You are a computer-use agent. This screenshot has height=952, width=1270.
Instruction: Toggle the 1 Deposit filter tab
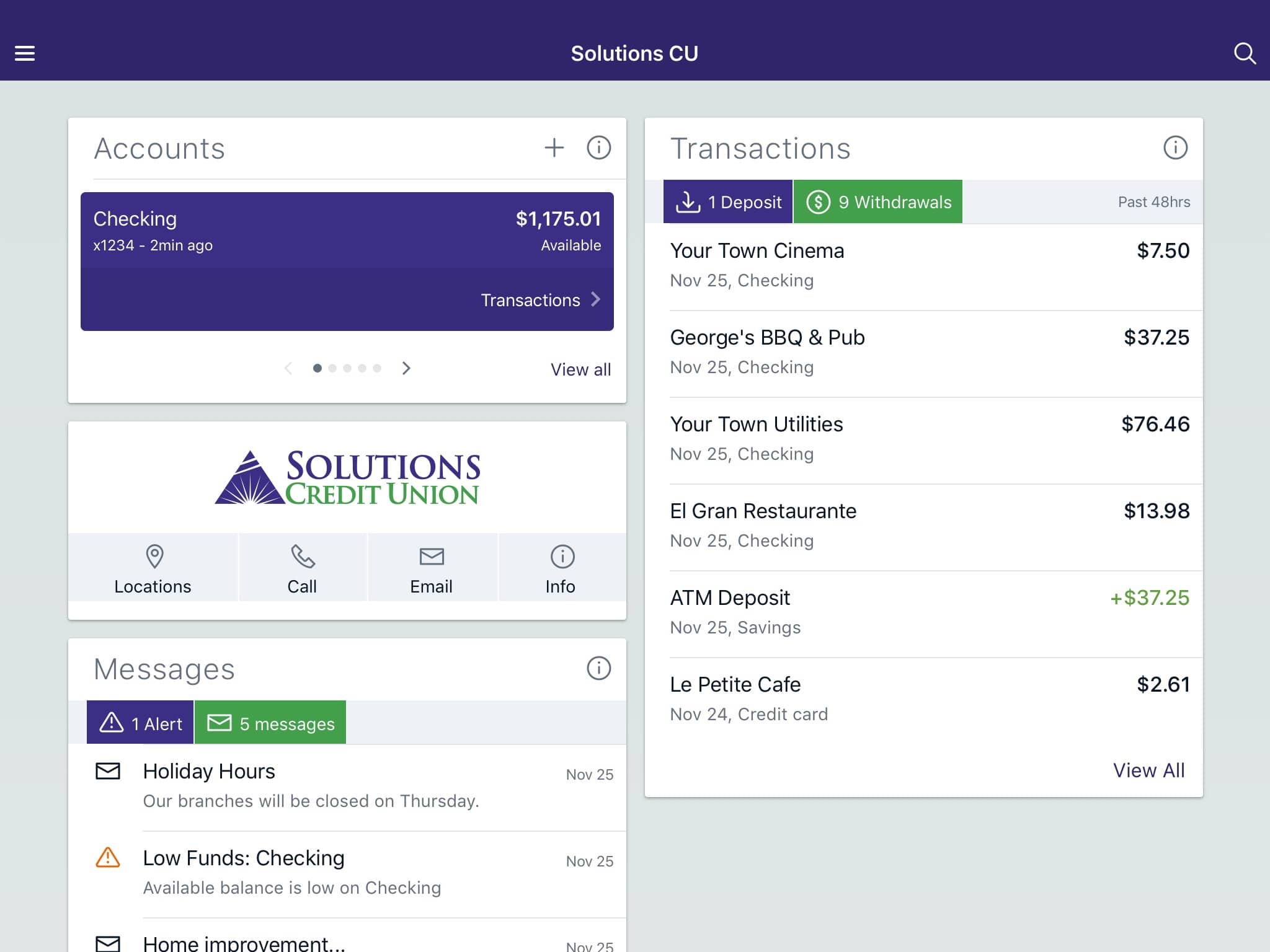coord(727,202)
